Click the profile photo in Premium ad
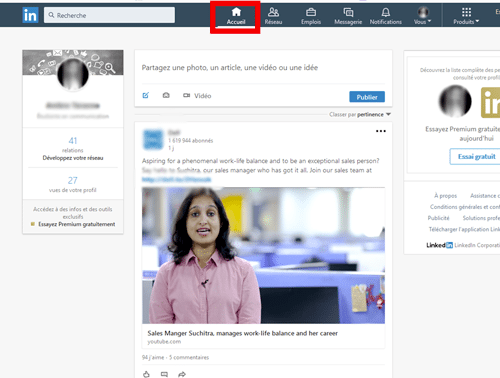Viewport: 500px width, 378px height. pos(455,101)
